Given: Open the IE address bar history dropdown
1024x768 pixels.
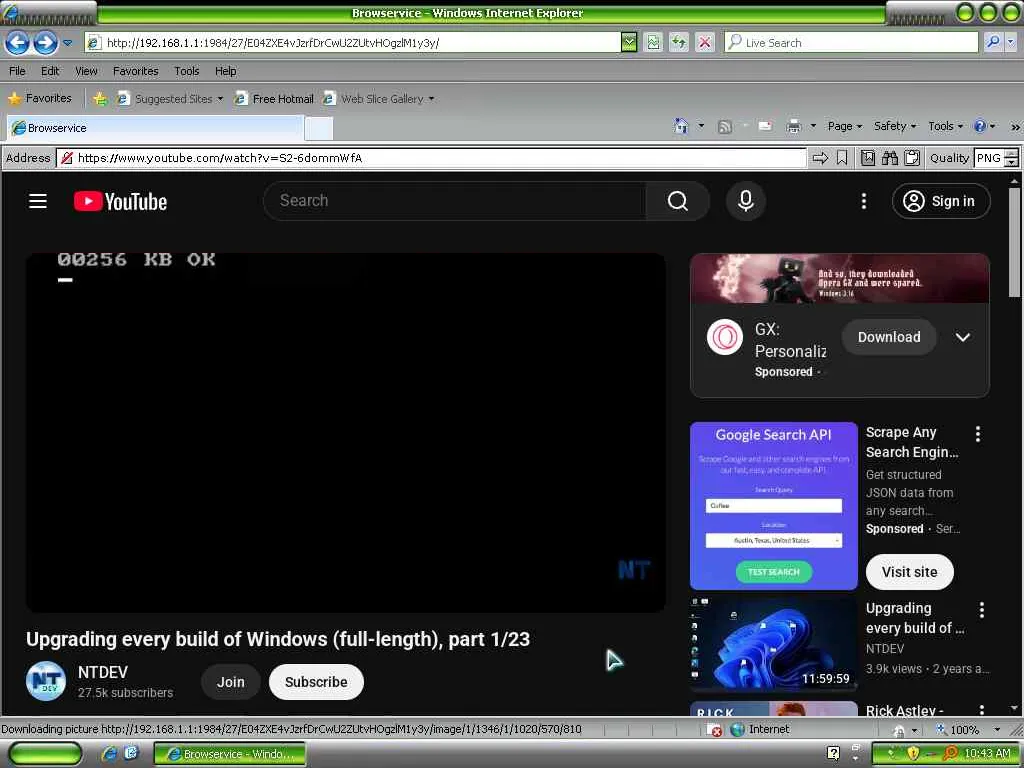Looking at the screenshot, I should (x=629, y=42).
